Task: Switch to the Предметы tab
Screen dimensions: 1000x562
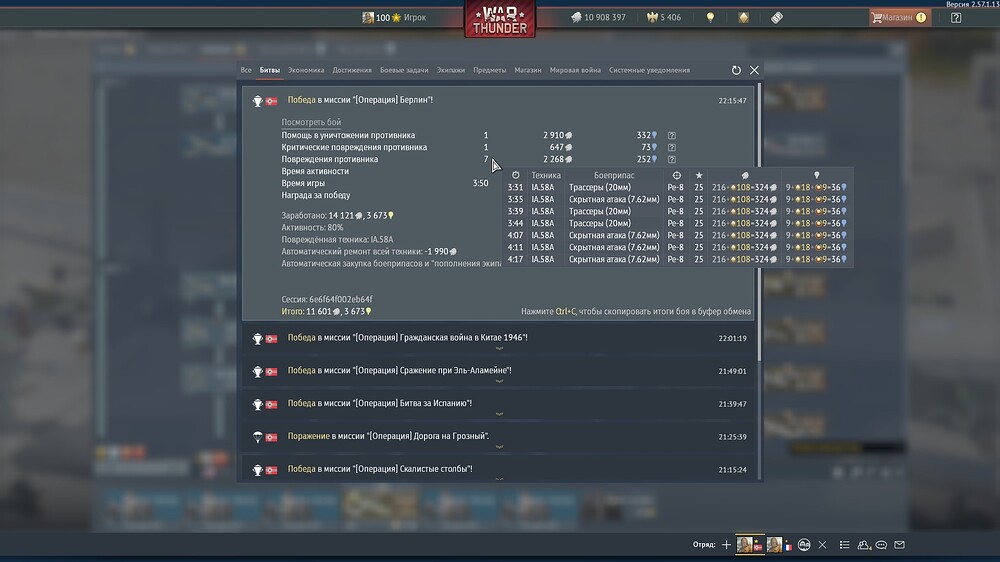Action: click(490, 70)
